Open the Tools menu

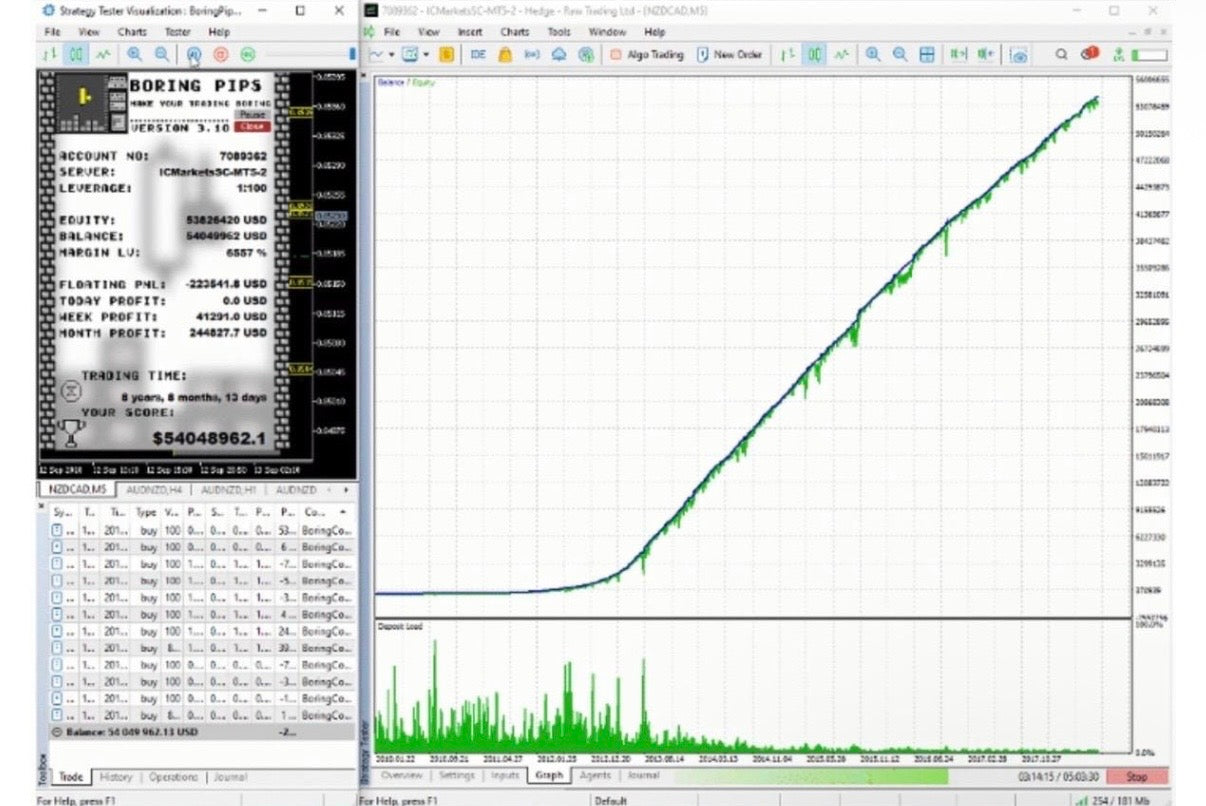click(x=558, y=32)
